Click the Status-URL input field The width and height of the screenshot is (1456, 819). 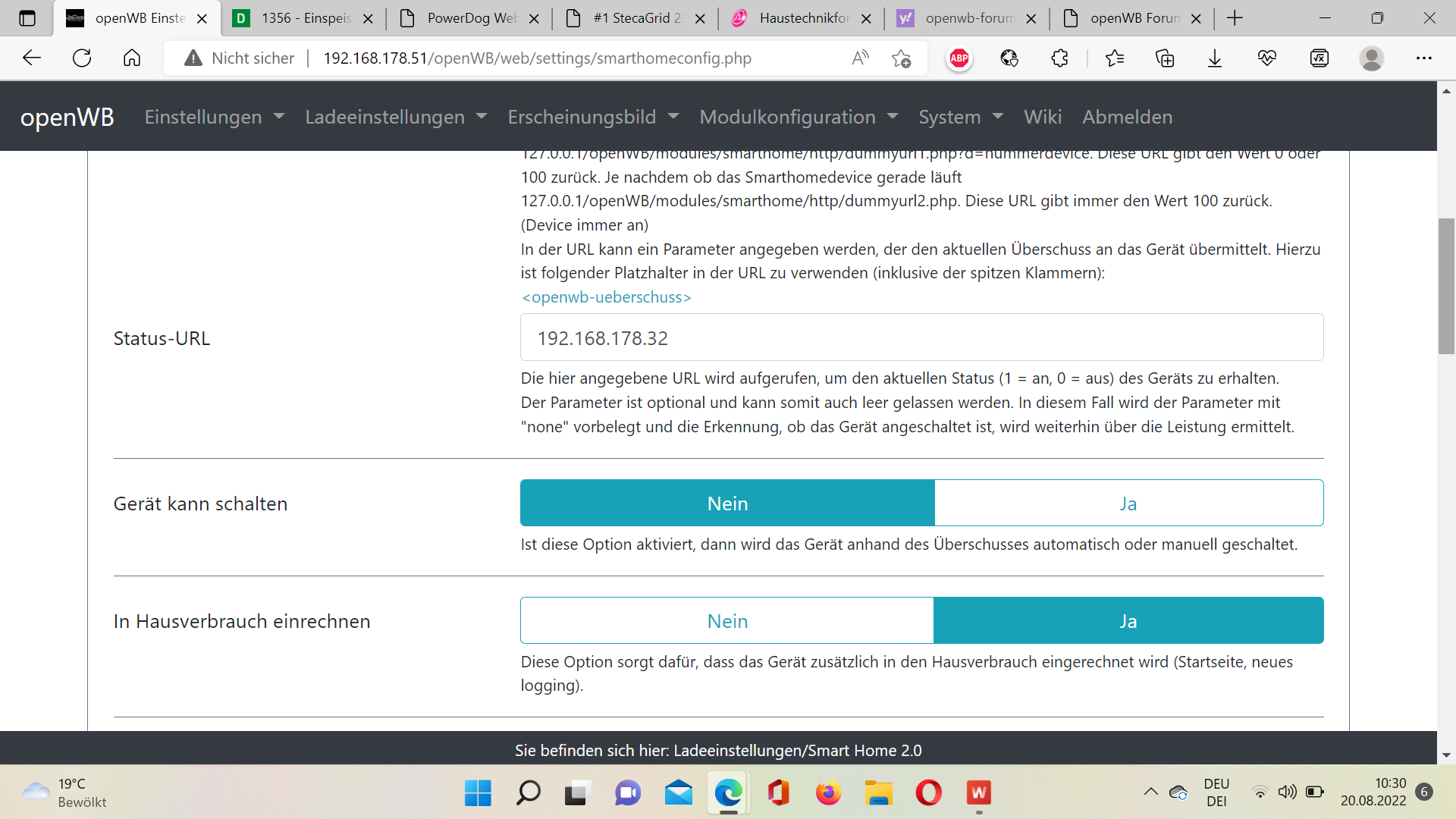921,338
